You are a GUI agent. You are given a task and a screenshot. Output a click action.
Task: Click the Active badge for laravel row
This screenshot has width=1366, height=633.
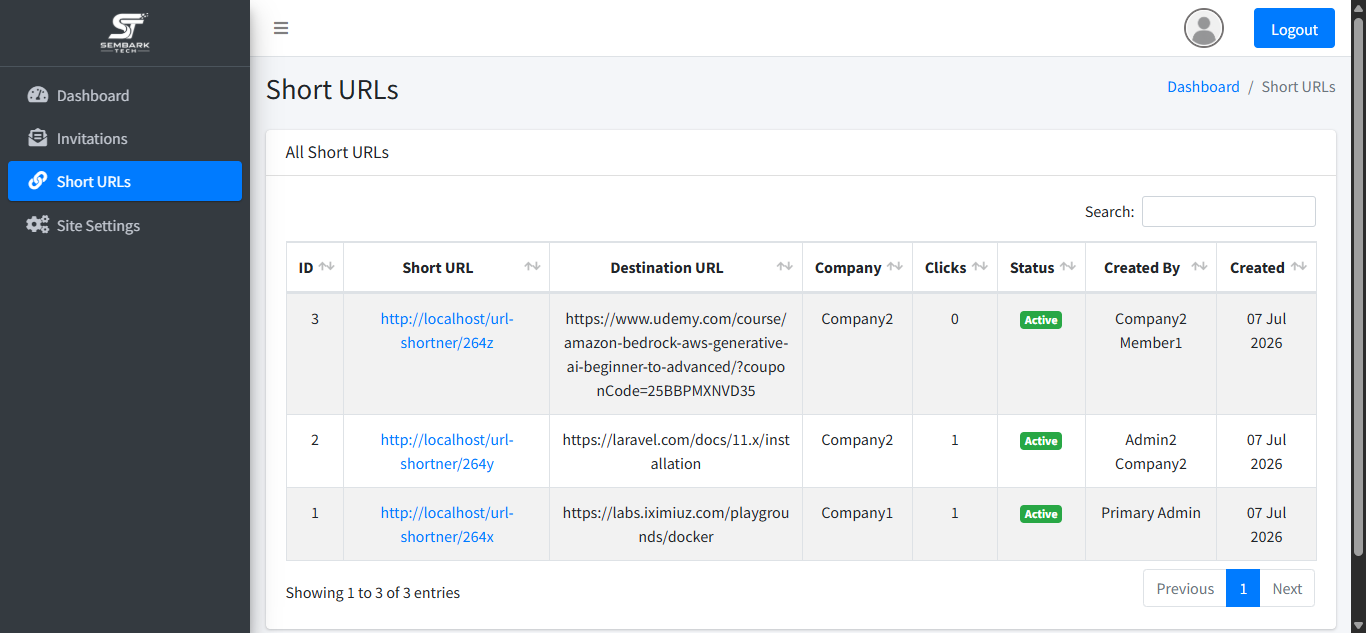[1041, 441]
